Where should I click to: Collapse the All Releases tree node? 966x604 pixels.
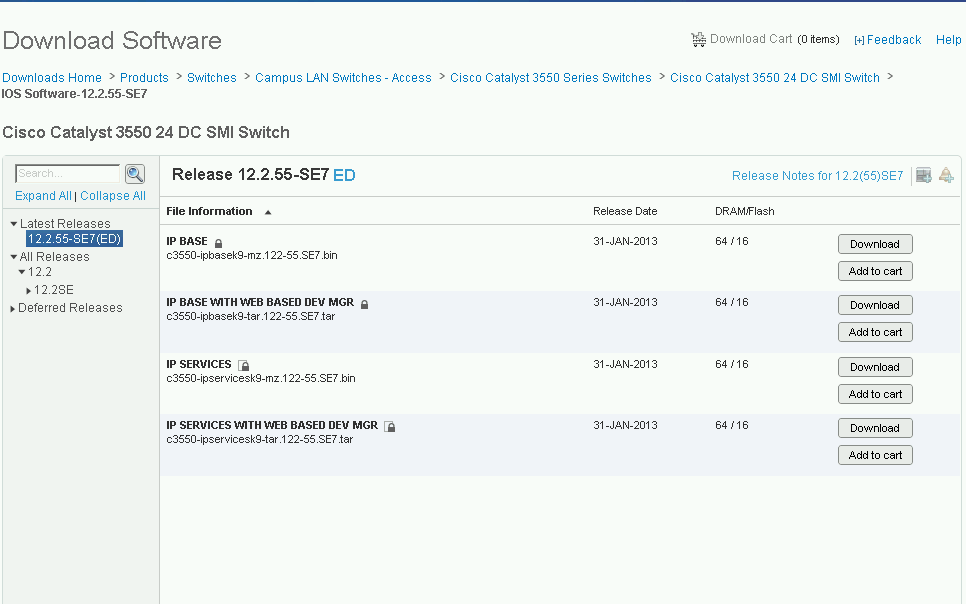click(14, 257)
